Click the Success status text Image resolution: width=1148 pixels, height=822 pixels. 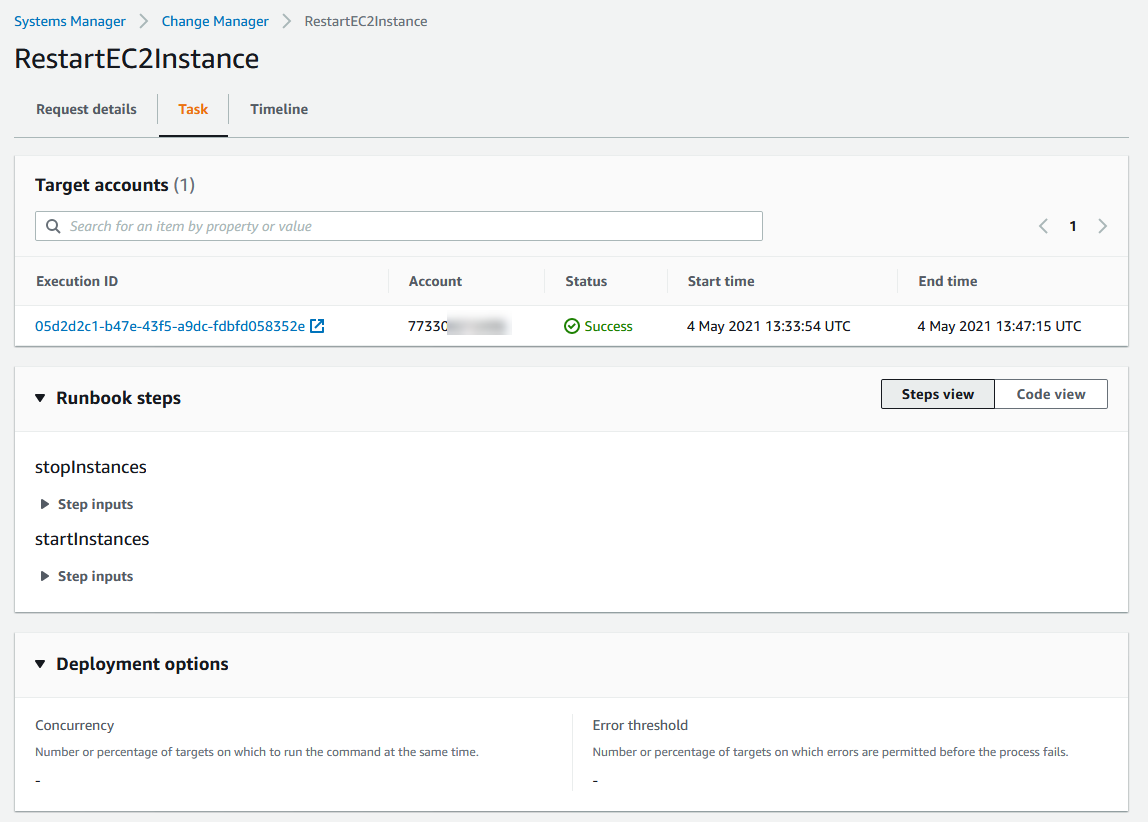[608, 326]
